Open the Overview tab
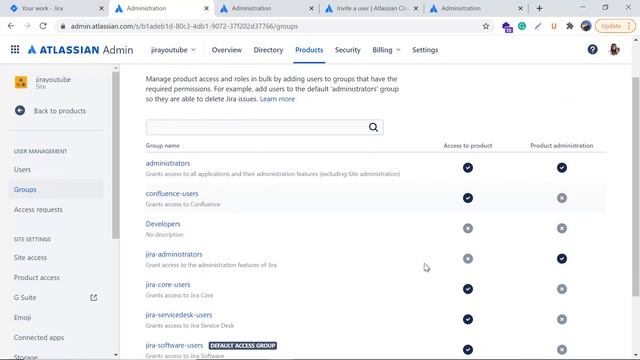Viewport: 640px width, 360px height. pyautogui.click(x=227, y=50)
